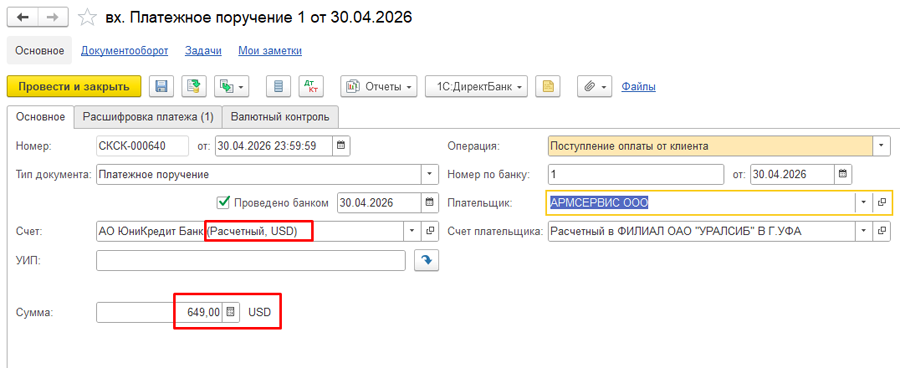Select the top Основное navigation item
Screen dimensions: 900x368
[39, 51]
